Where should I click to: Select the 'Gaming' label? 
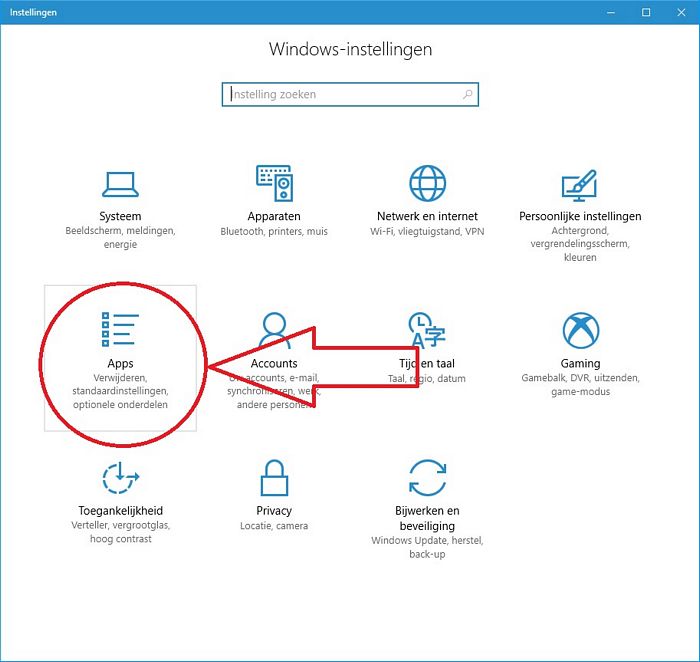click(580, 364)
